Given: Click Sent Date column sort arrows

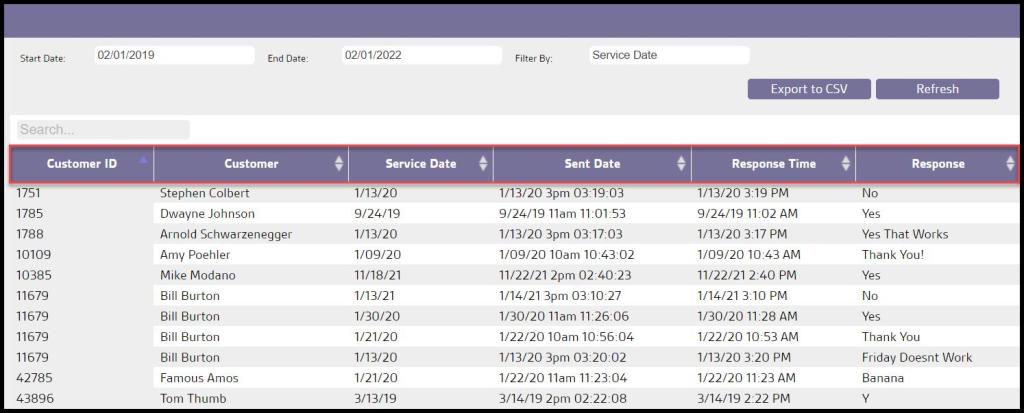Looking at the screenshot, I should (x=682, y=164).
